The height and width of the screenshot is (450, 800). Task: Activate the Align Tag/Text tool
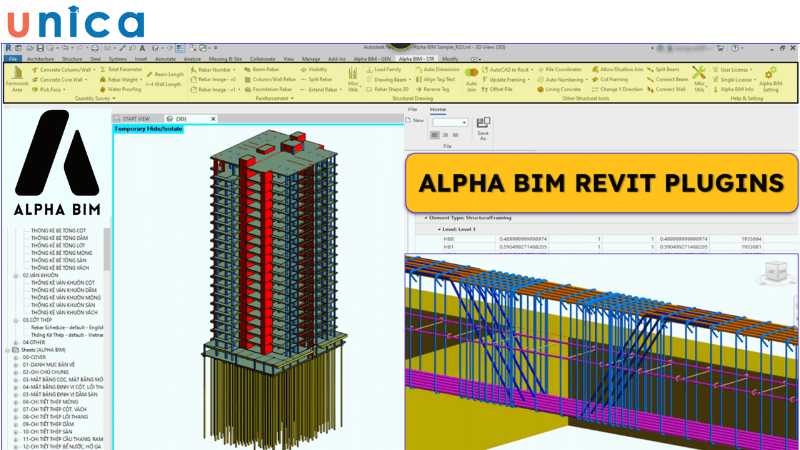[x=435, y=80]
